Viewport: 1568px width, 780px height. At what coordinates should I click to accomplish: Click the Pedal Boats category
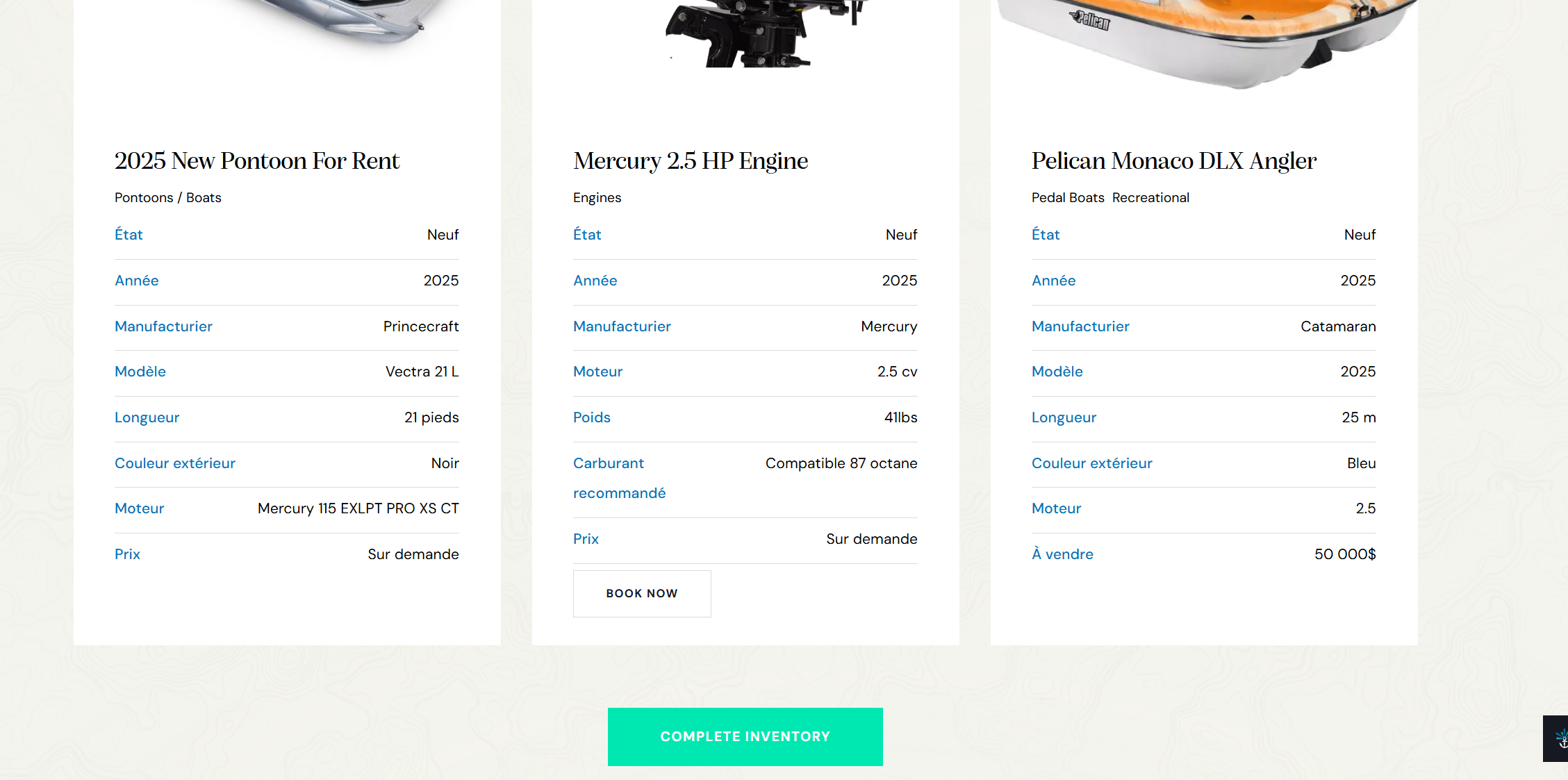(x=1068, y=198)
